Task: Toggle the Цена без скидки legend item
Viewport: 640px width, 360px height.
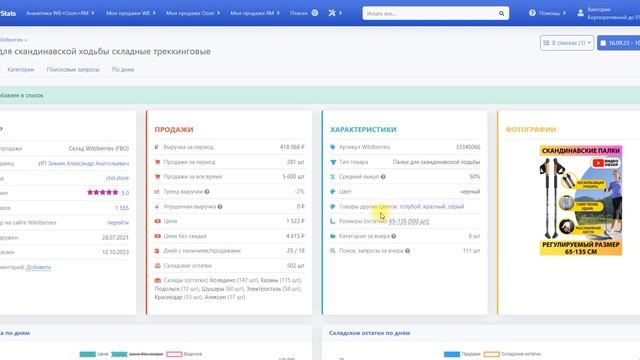Action: tap(137, 354)
